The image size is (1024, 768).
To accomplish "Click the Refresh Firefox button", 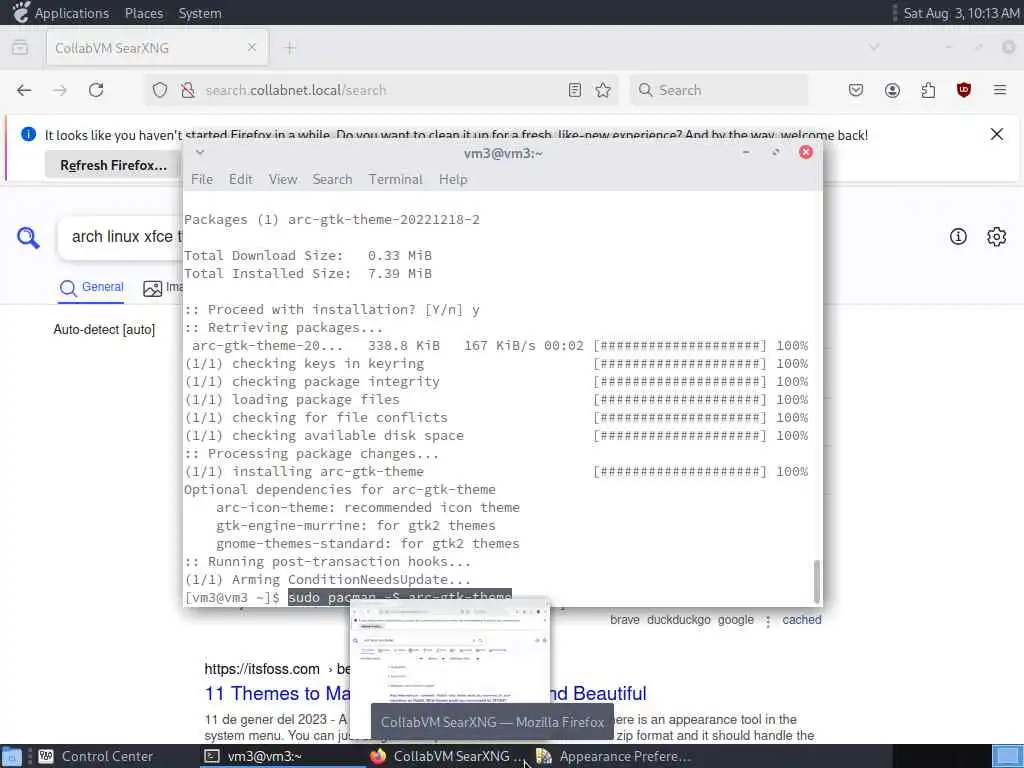I will [x=113, y=165].
